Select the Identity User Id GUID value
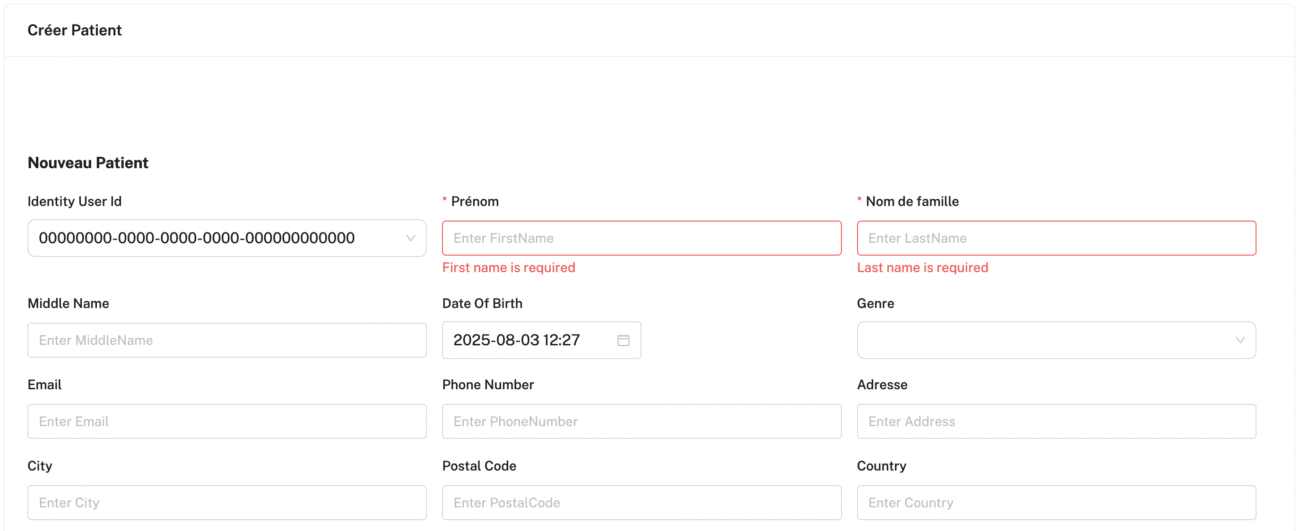The image size is (1300, 531). tap(197, 238)
